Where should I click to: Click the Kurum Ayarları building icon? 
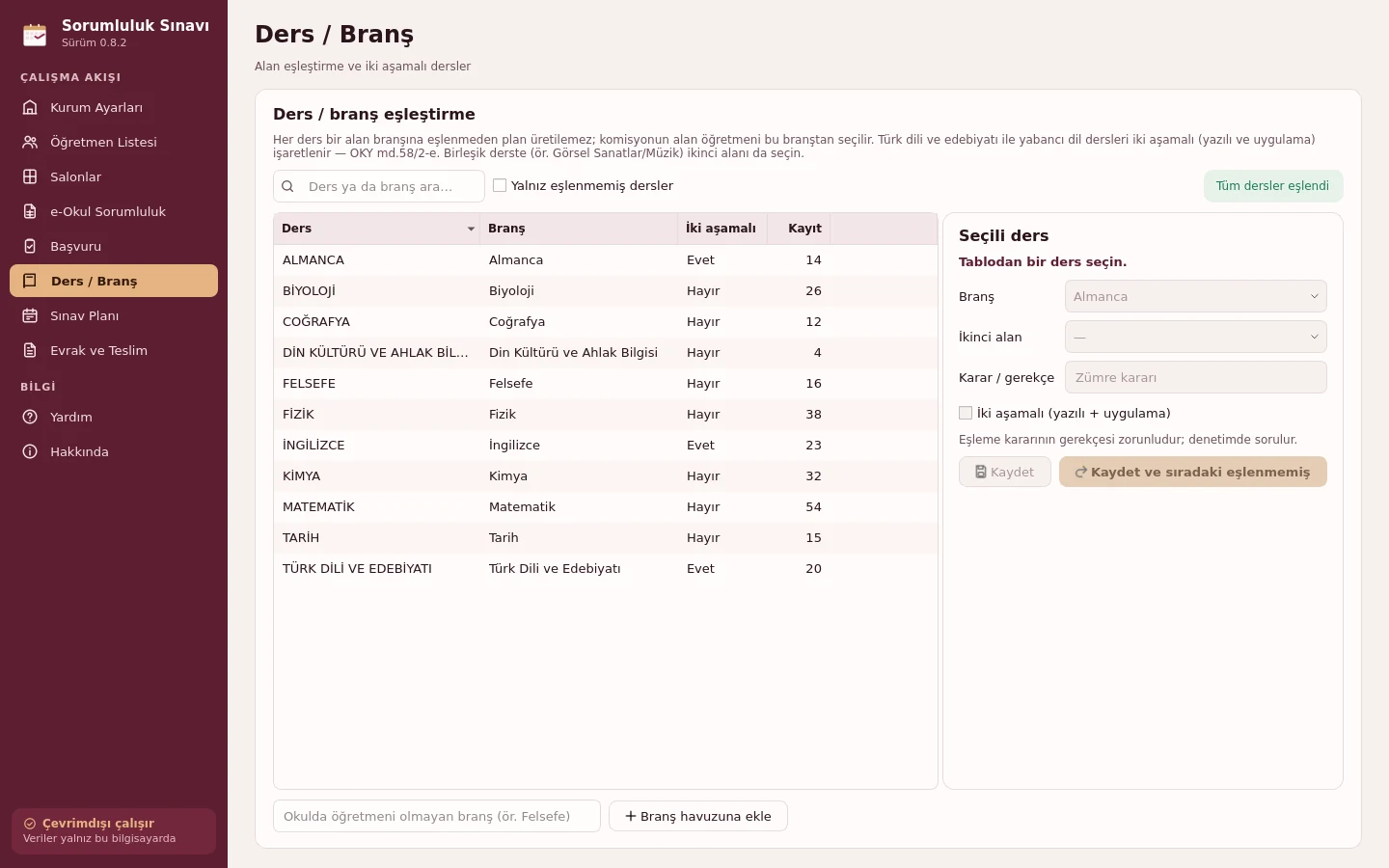(30, 107)
